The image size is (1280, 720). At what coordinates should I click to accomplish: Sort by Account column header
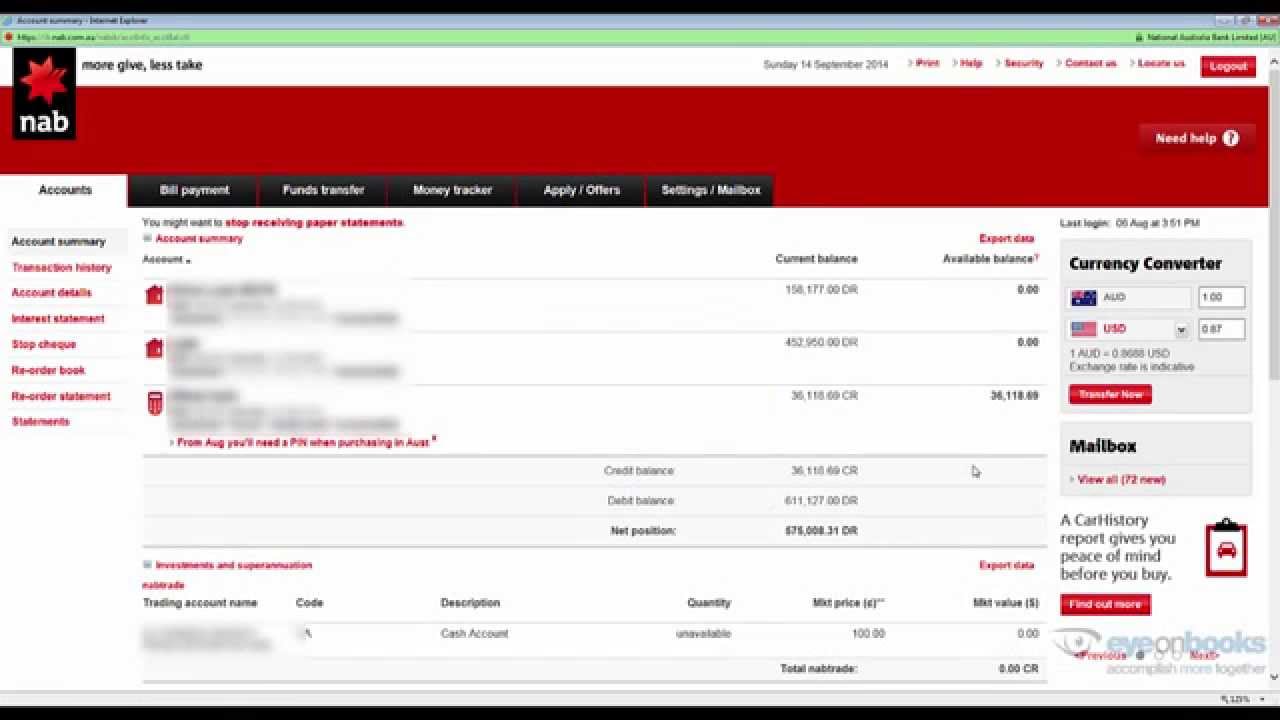(166, 259)
